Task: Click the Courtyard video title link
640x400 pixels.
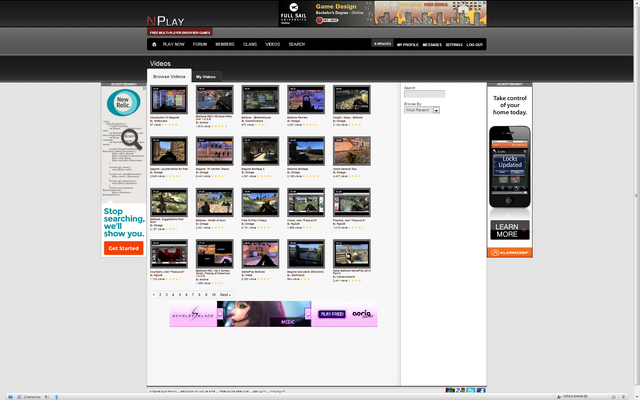Action: pyautogui.click(x=167, y=271)
